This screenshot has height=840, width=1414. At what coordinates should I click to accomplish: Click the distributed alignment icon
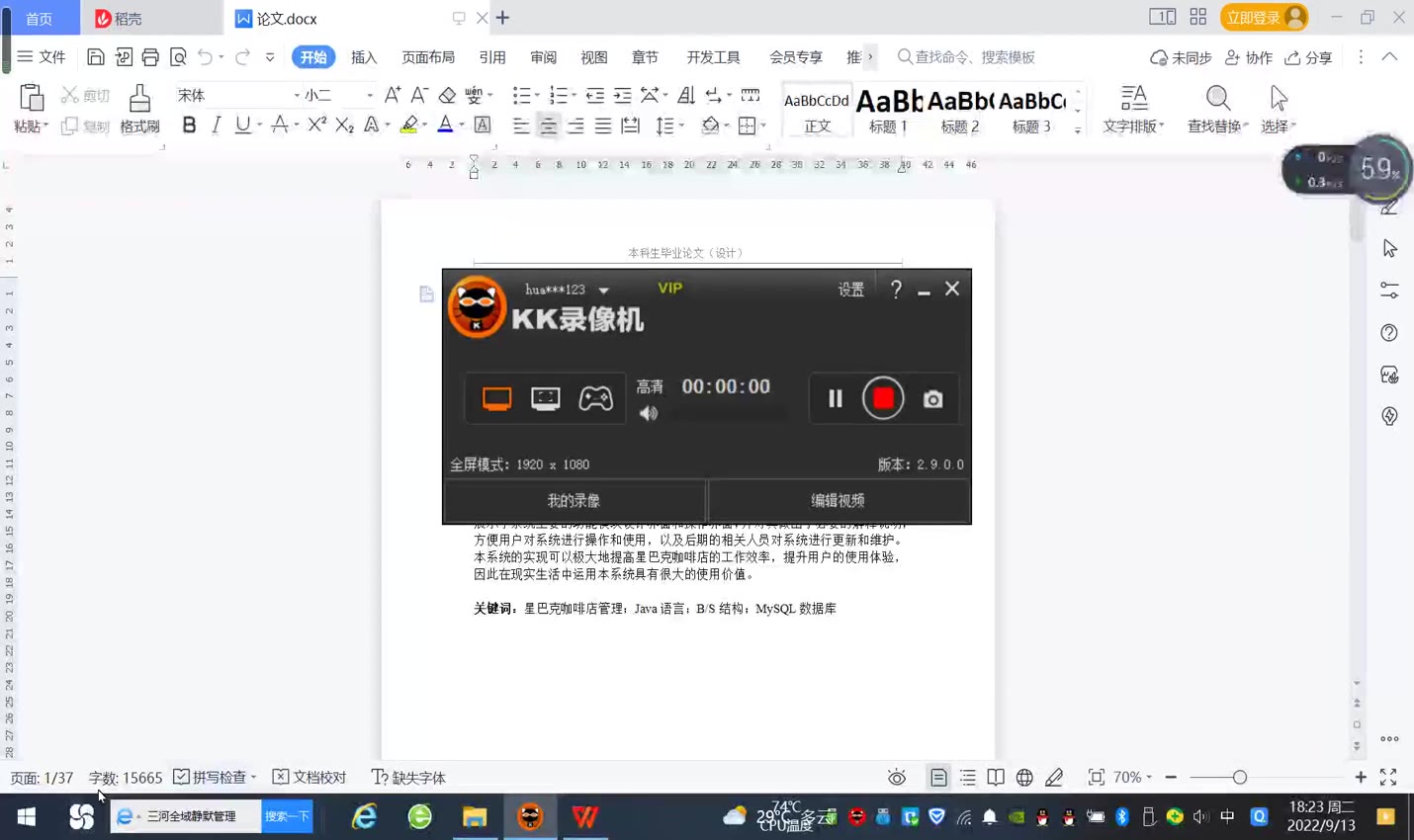coord(630,126)
